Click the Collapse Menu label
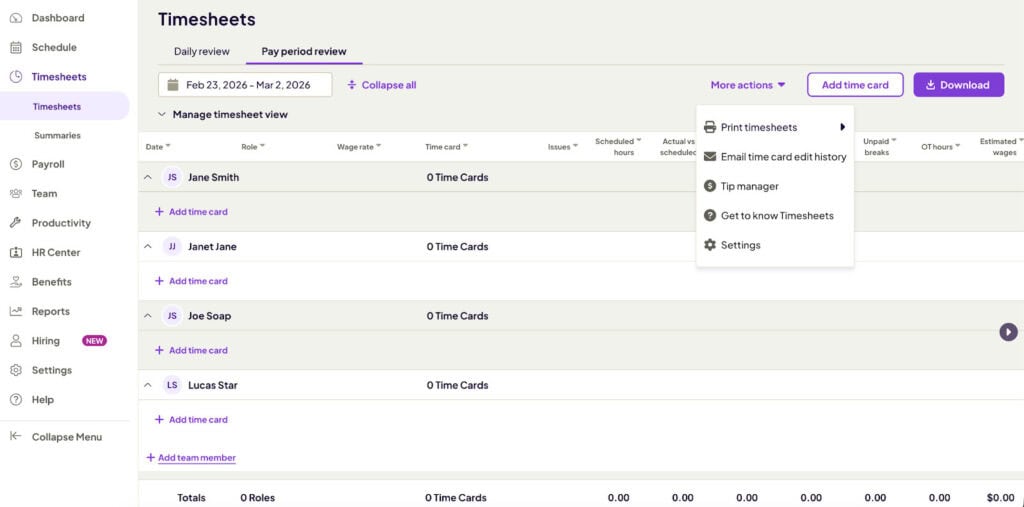1024x507 pixels. coord(67,437)
